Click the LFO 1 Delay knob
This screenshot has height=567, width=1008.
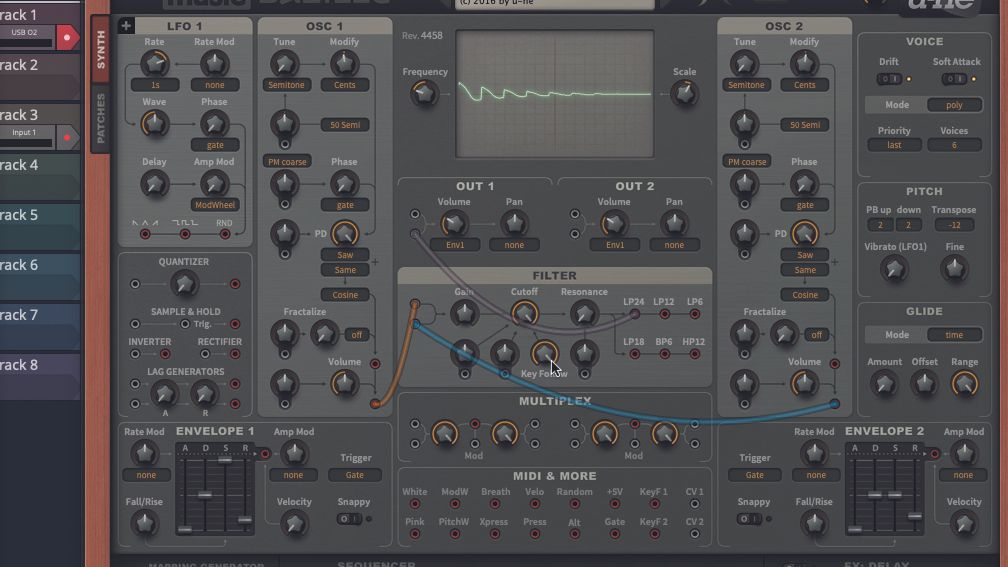(x=154, y=184)
